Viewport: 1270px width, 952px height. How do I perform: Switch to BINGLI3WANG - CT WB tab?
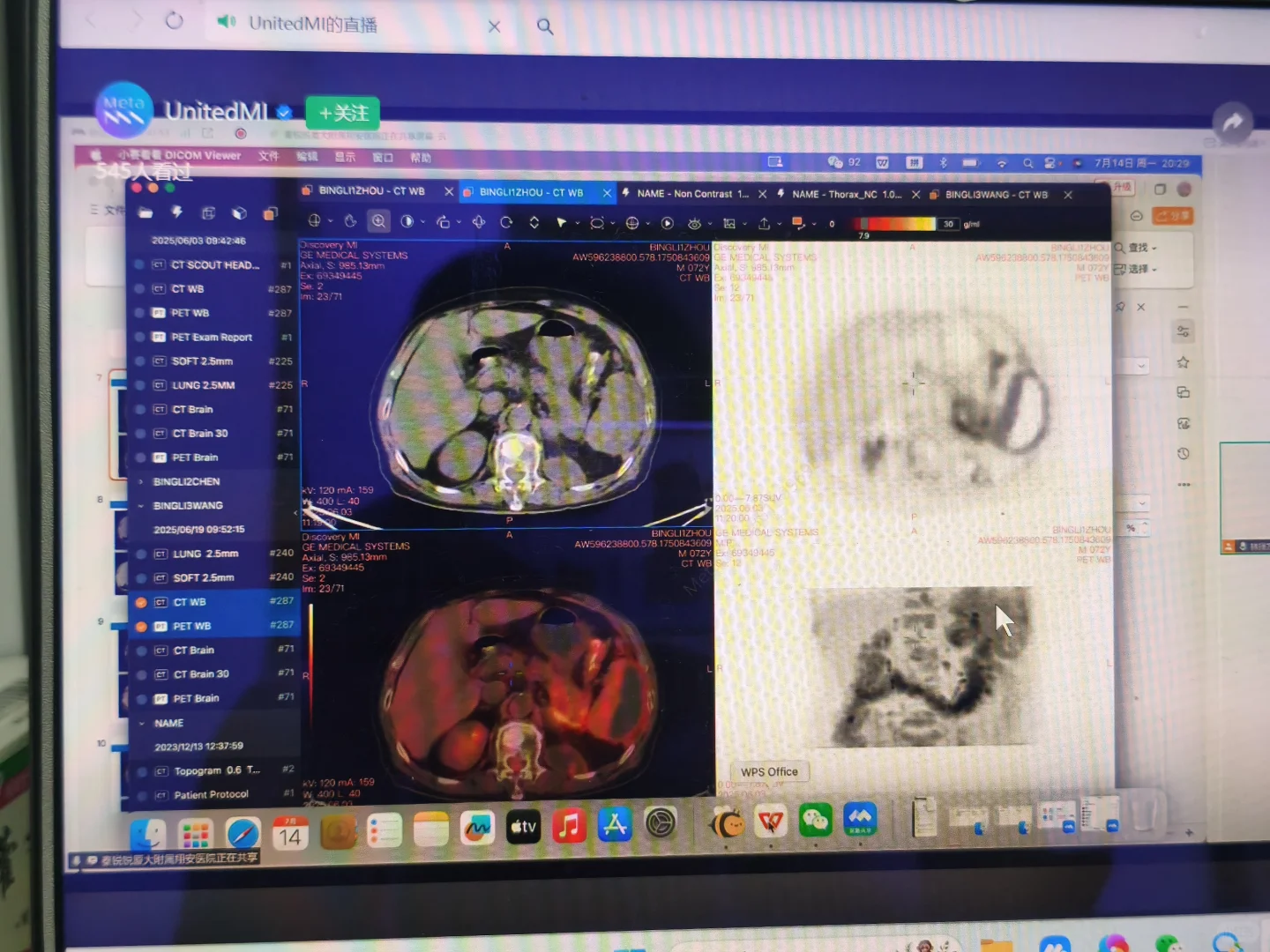[x=997, y=194]
